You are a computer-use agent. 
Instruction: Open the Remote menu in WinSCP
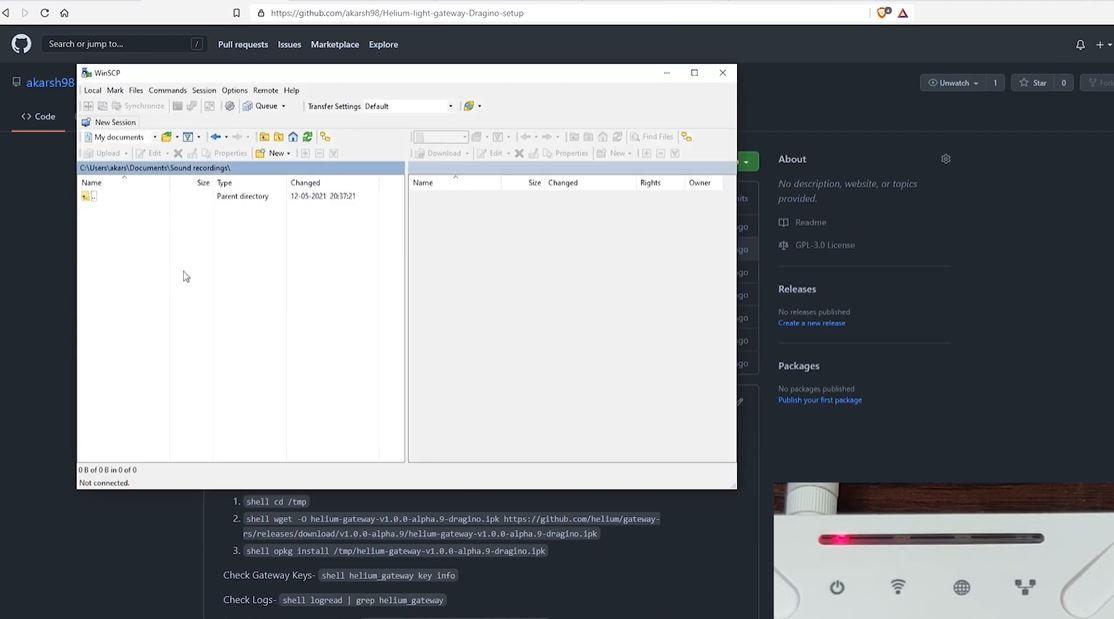click(x=266, y=90)
